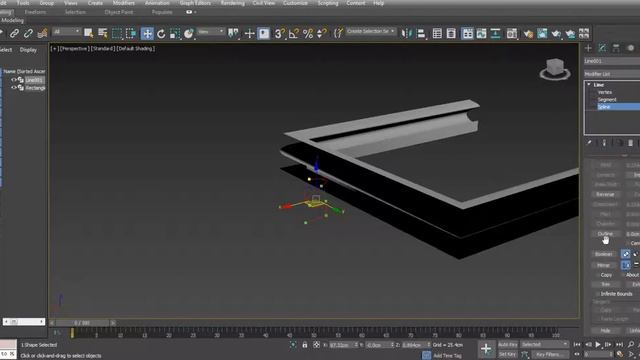Image resolution: width=640 pixels, height=360 pixels.
Task: Click the Add Time Tag field
Action: [447, 356]
